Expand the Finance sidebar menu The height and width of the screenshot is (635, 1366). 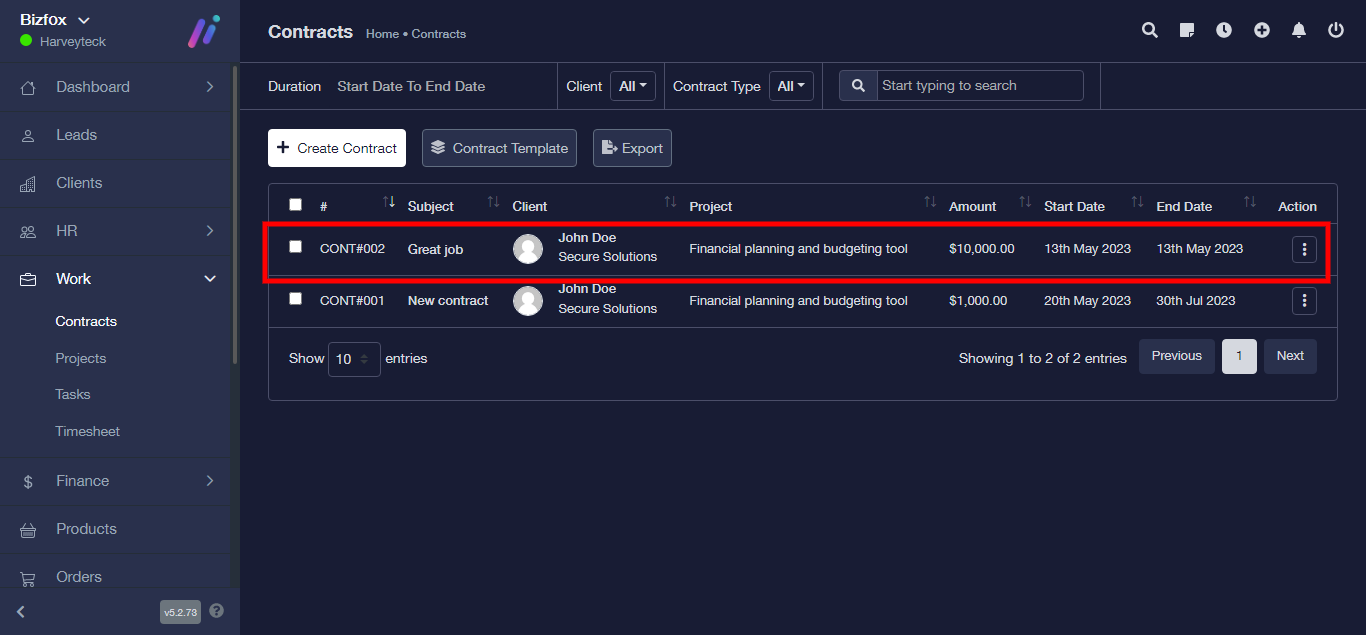pyautogui.click(x=119, y=481)
